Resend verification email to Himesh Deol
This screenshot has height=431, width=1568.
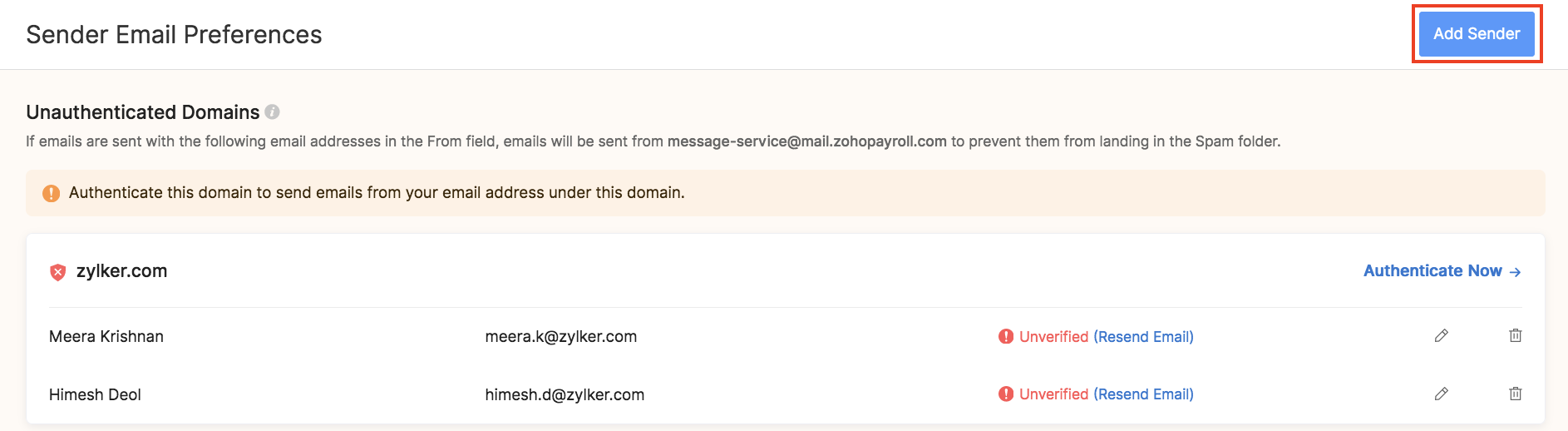[x=1143, y=394]
